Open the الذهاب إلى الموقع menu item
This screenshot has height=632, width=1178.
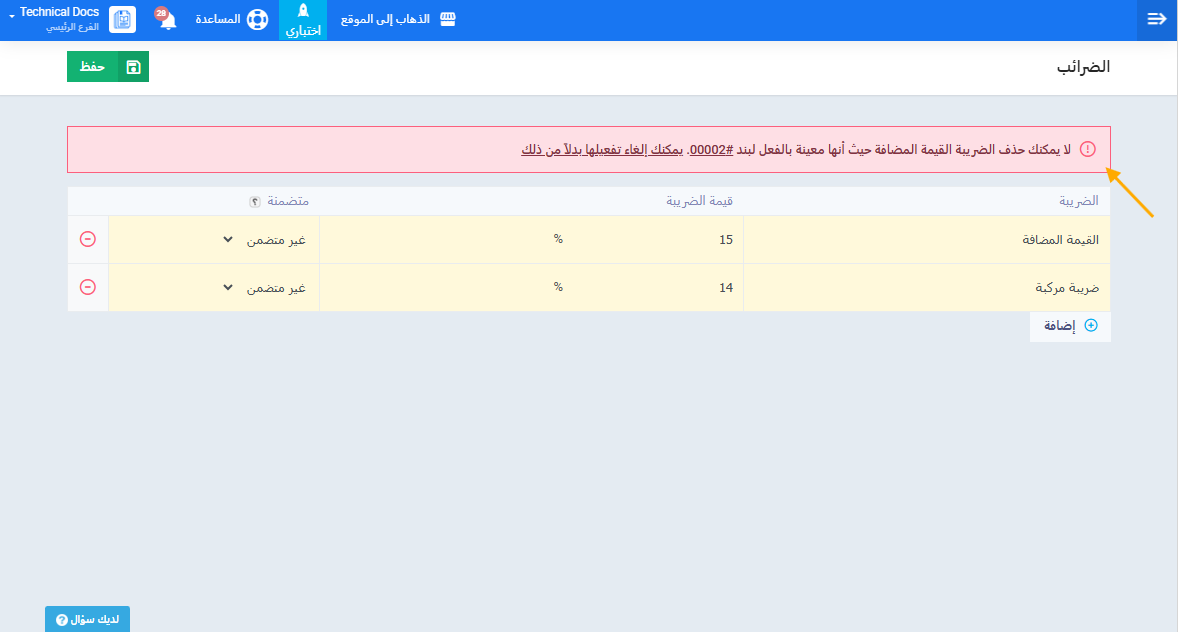pyautogui.click(x=398, y=20)
